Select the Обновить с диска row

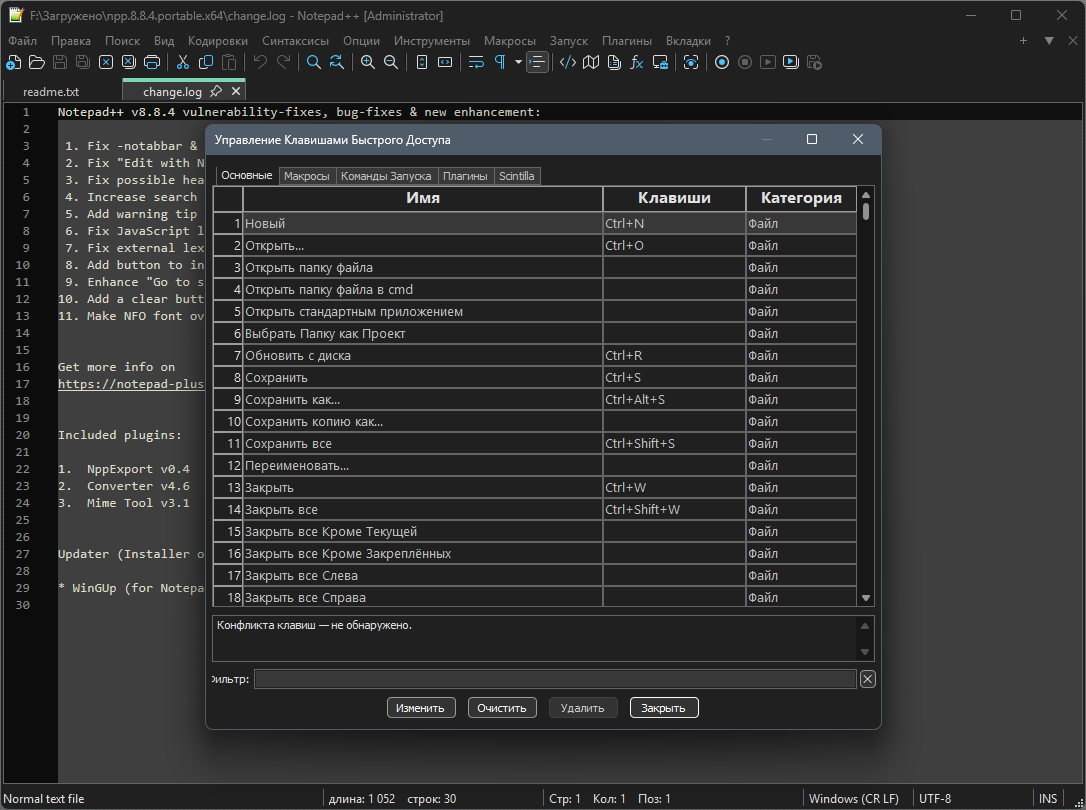pyautogui.click(x=535, y=355)
